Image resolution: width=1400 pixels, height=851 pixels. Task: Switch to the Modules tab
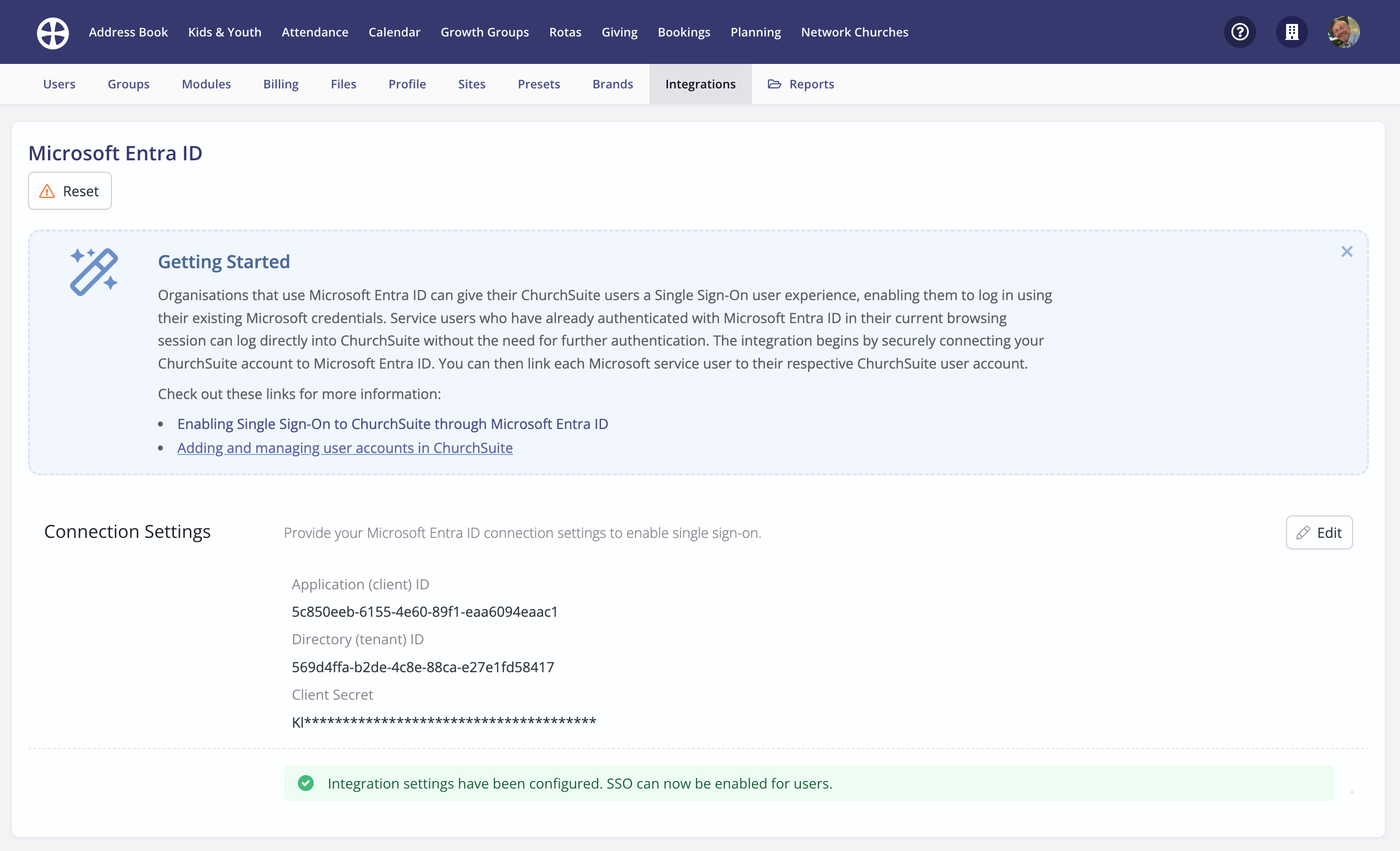[x=206, y=84]
